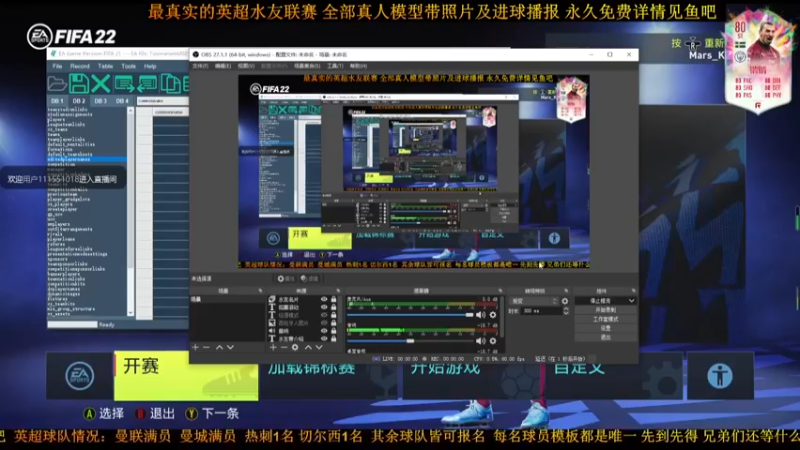
Task: Open OBS 设置 settings button
Action: point(606,328)
